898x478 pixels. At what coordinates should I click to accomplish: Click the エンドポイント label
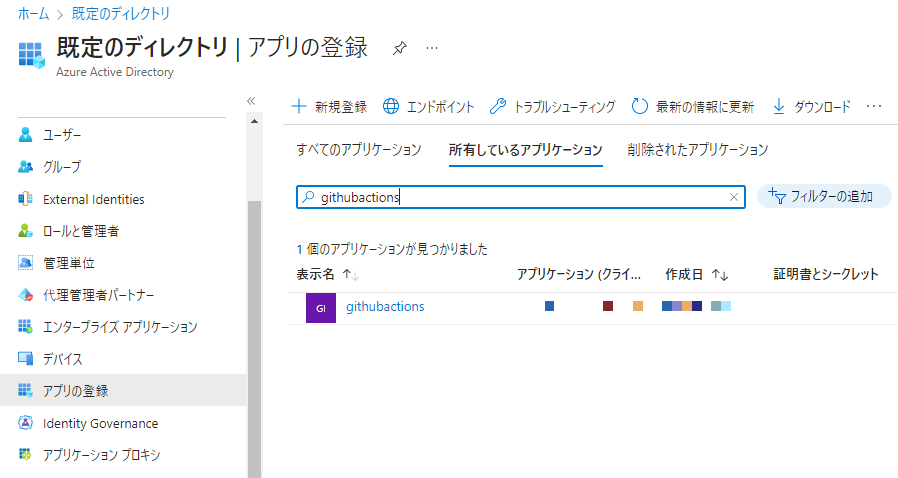[440, 107]
